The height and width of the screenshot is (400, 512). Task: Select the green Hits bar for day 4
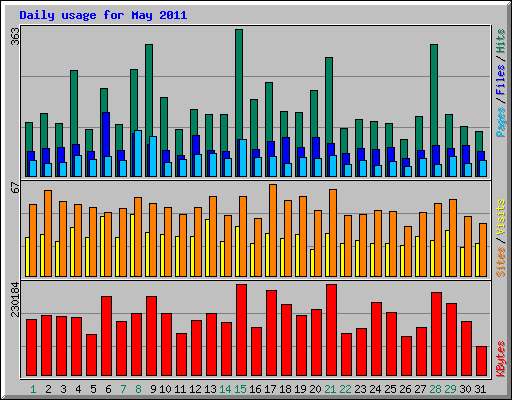point(74,107)
